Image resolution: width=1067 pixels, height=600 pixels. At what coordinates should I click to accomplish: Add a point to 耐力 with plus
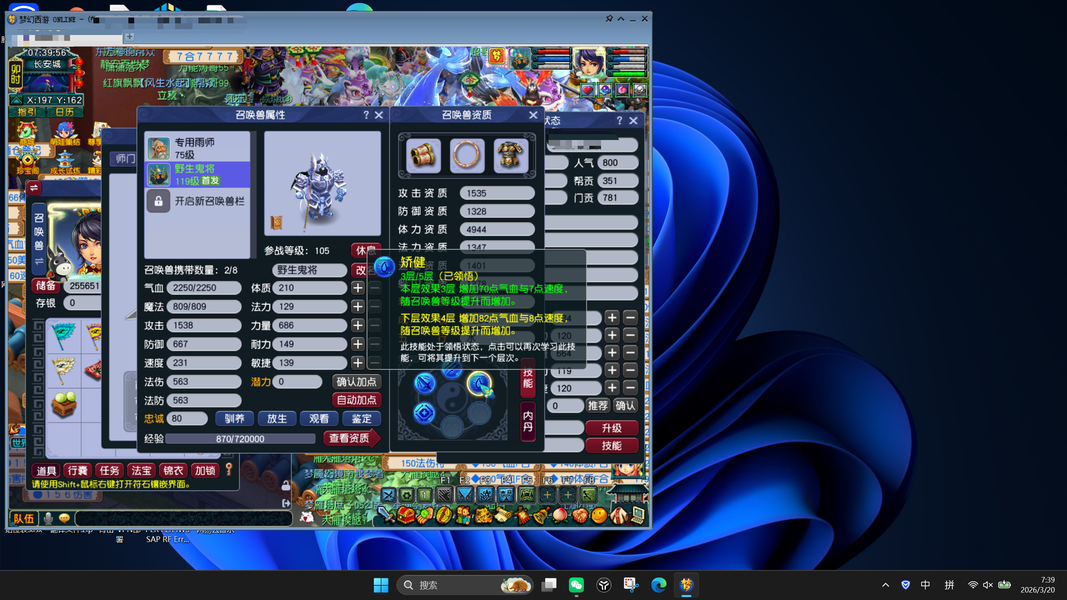357,344
